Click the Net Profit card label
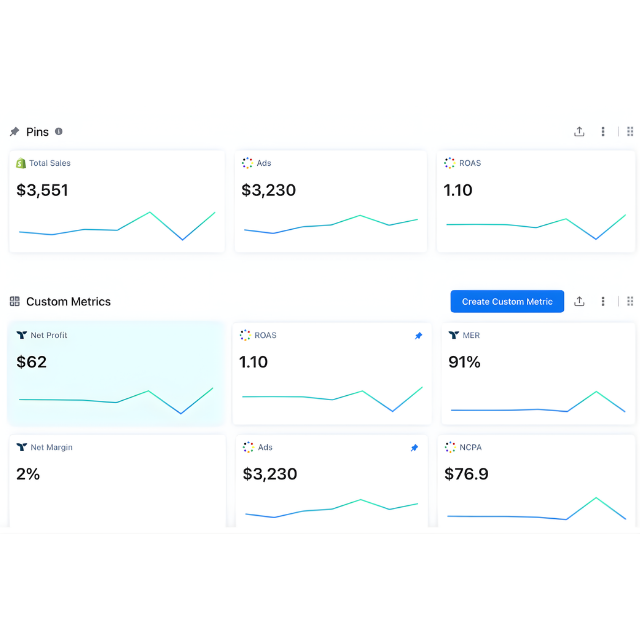 click(49, 335)
